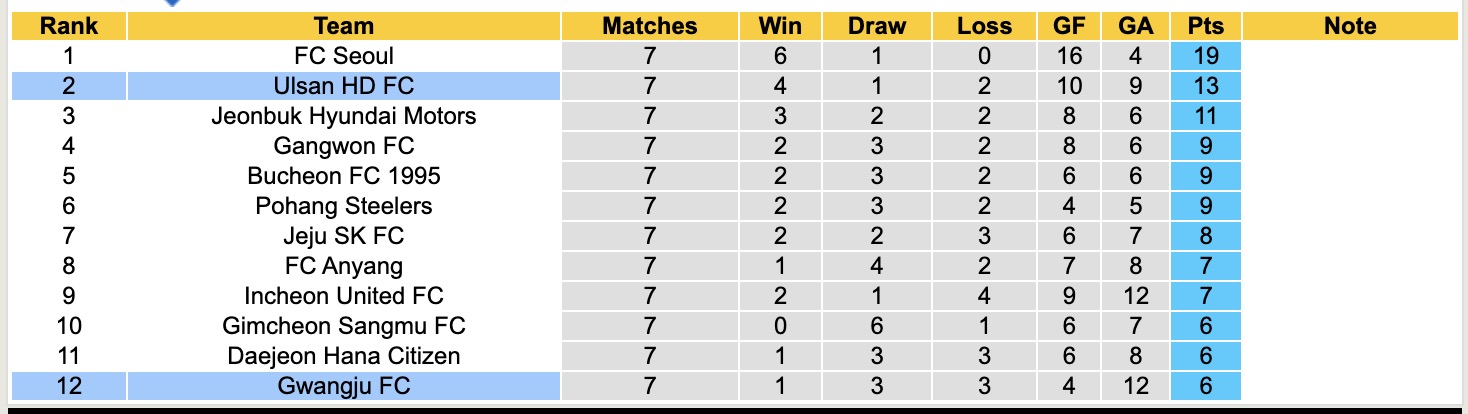Select the Team column header

(x=343, y=27)
